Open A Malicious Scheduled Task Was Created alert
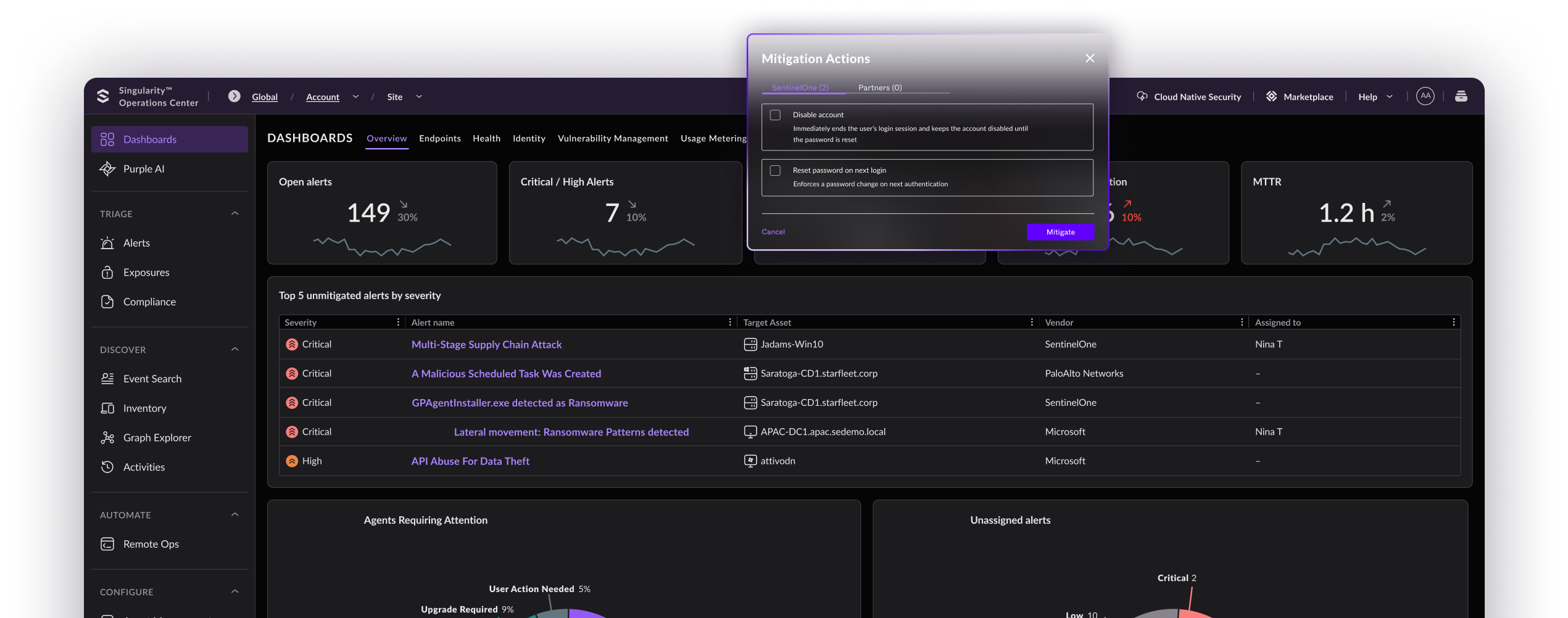 (x=507, y=374)
